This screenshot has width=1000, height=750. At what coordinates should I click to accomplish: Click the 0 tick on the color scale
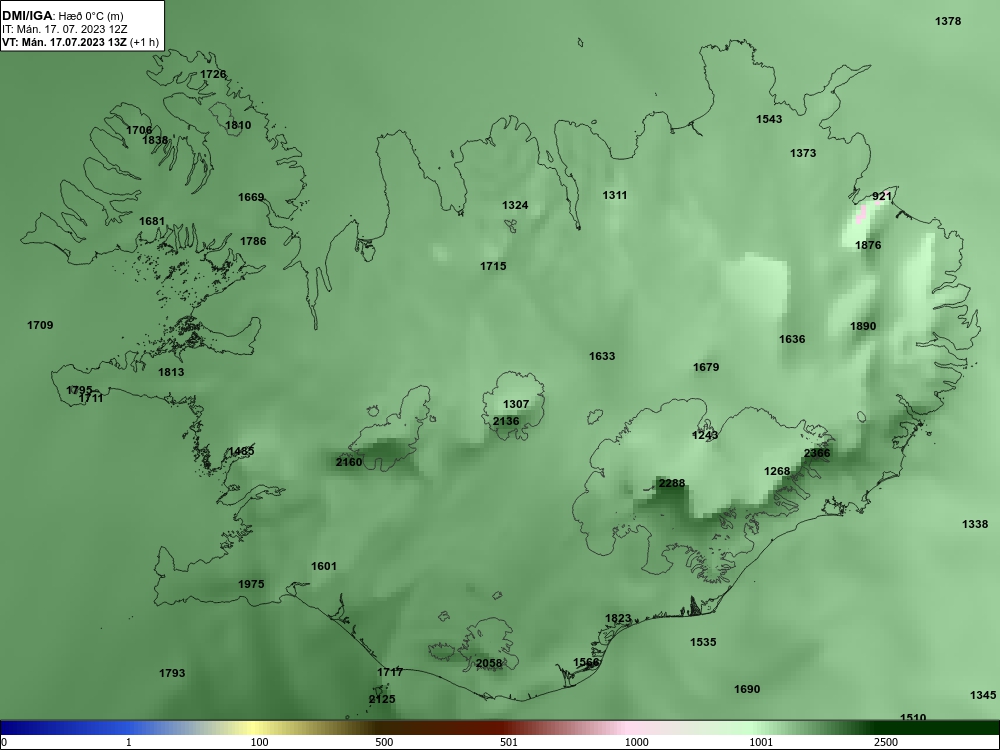pyautogui.click(x=4, y=742)
